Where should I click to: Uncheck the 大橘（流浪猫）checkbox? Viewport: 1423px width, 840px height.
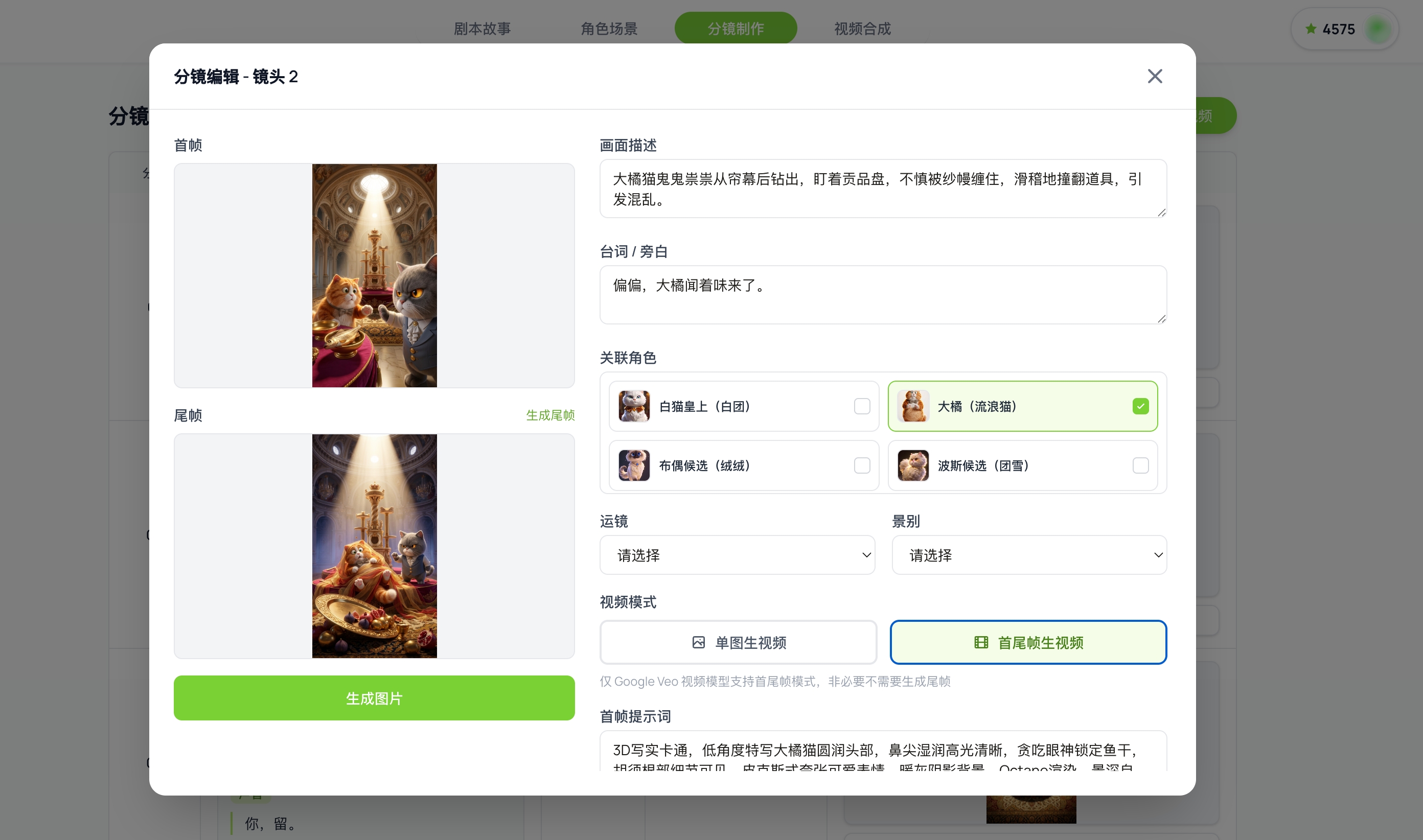pos(1140,406)
